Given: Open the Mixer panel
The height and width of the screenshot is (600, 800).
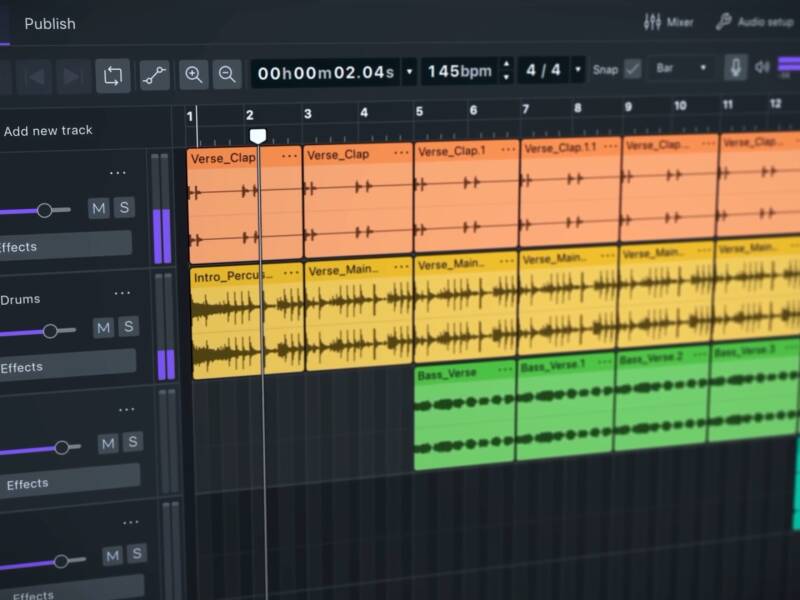Looking at the screenshot, I should [668, 22].
